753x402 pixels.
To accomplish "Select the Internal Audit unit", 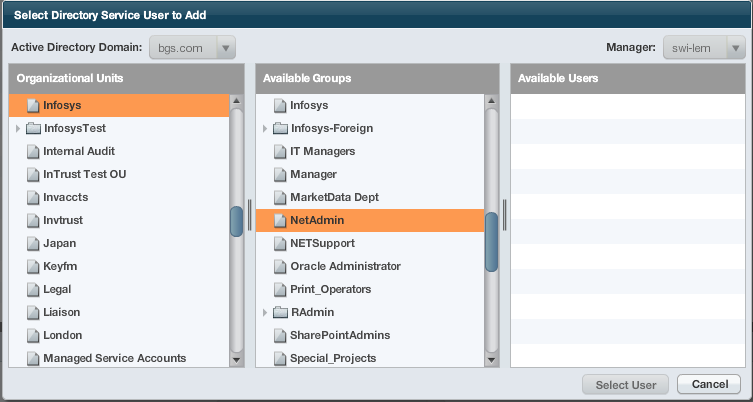I will 119,151.
